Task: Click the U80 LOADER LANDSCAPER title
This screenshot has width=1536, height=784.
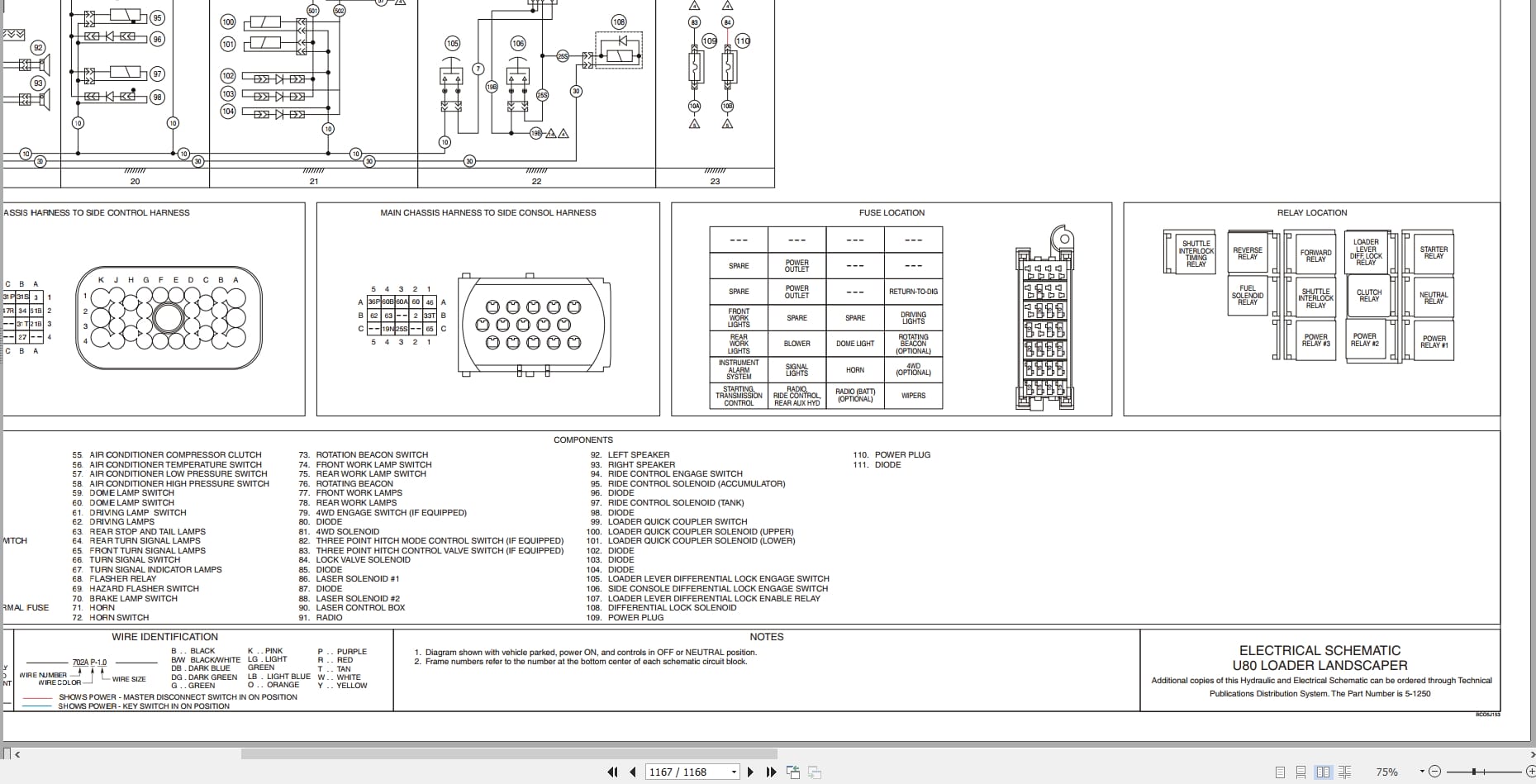Action: click(x=1320, y=666)
